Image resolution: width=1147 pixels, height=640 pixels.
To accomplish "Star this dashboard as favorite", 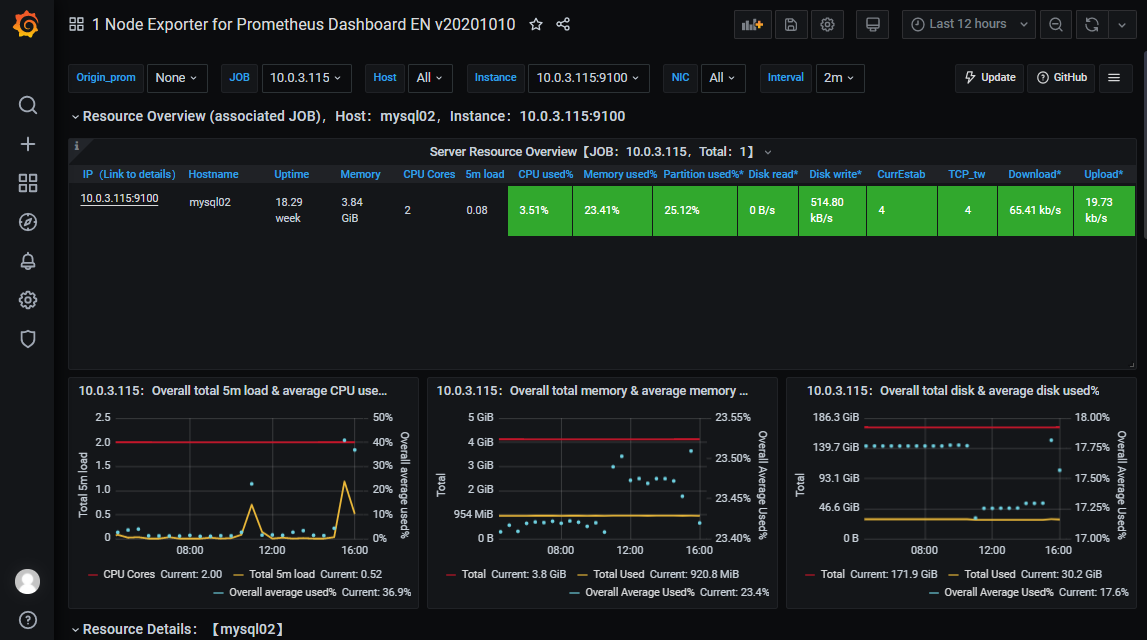I will tap(536, 24).
